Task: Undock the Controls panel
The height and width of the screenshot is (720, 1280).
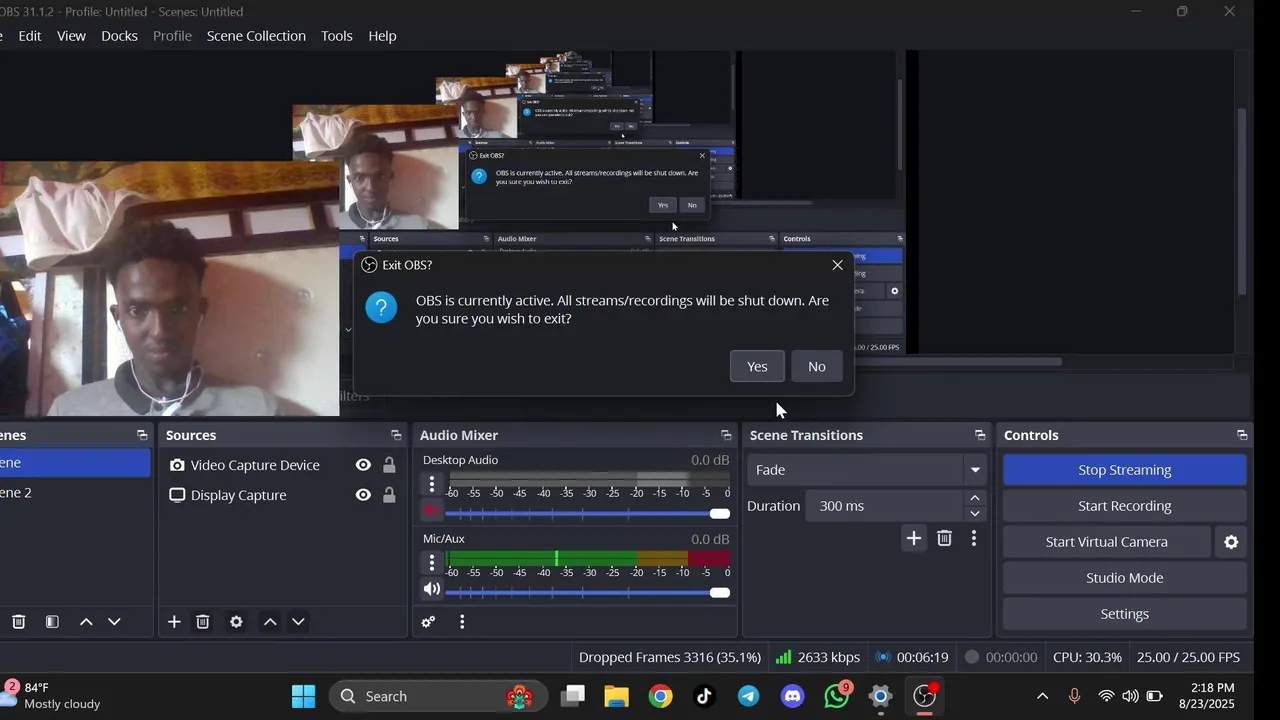Action: pos(1242,435)
